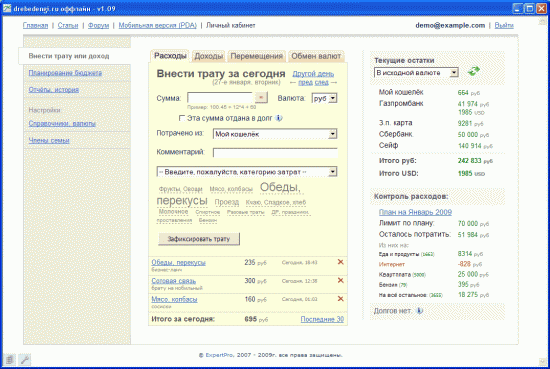Open the Главная link
Image resolution: width=550 pixels, height=369 pixels.
[35, 25]
